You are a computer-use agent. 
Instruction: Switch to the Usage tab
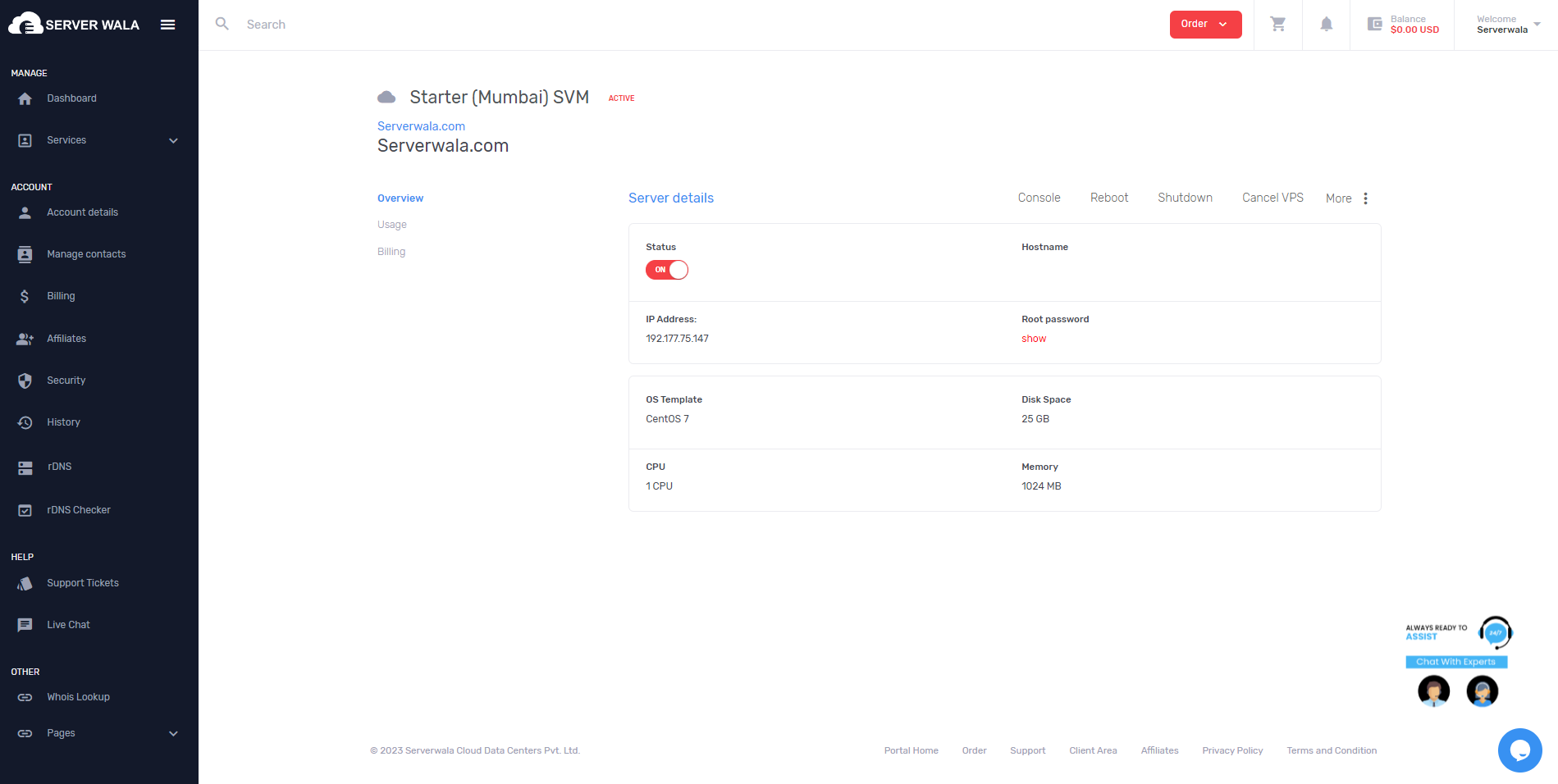392,225
